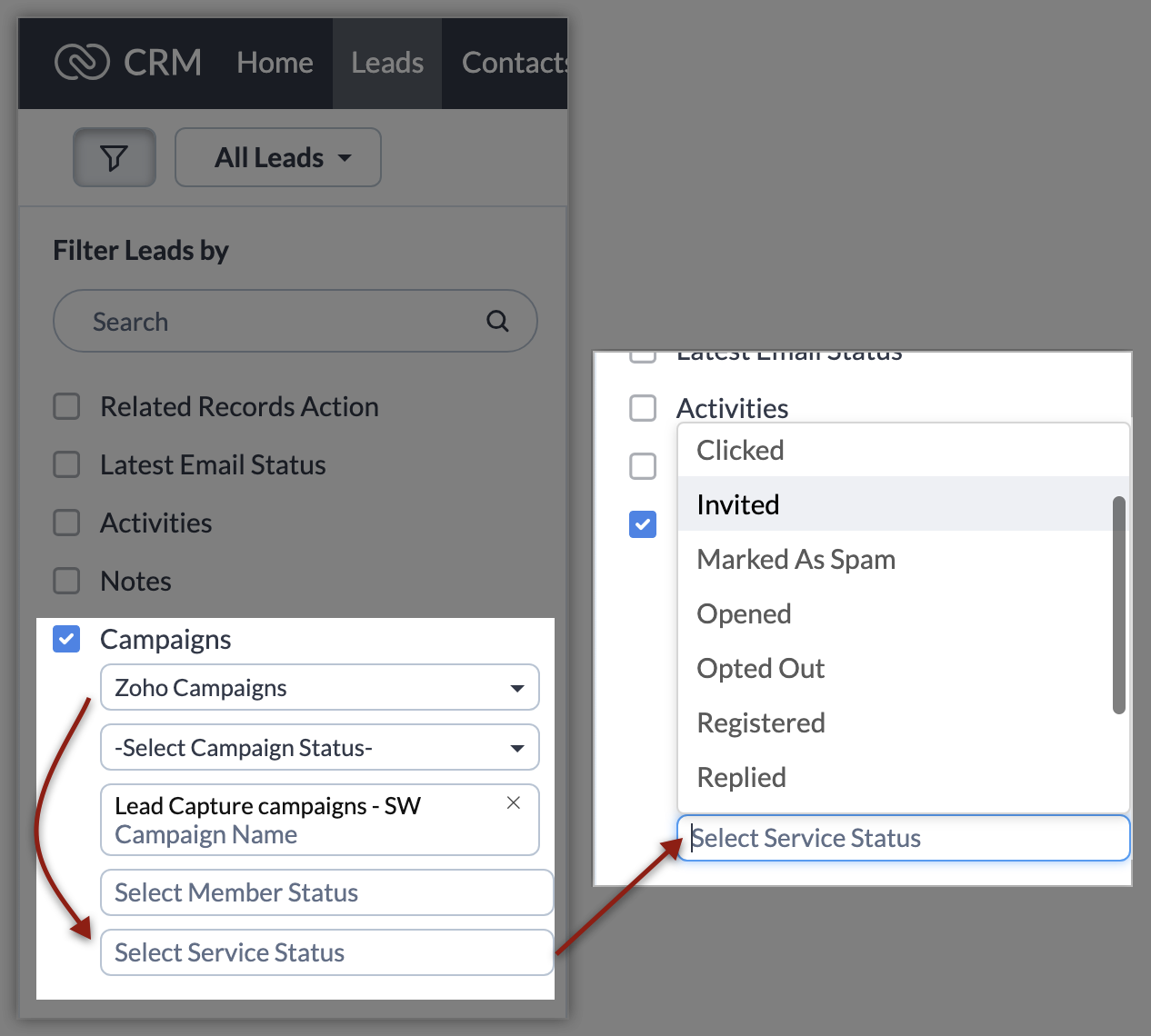Check the Activities checkbox in the inset panel
The width and height of the screenshot is (1151, 1036).
pos(643,408)
